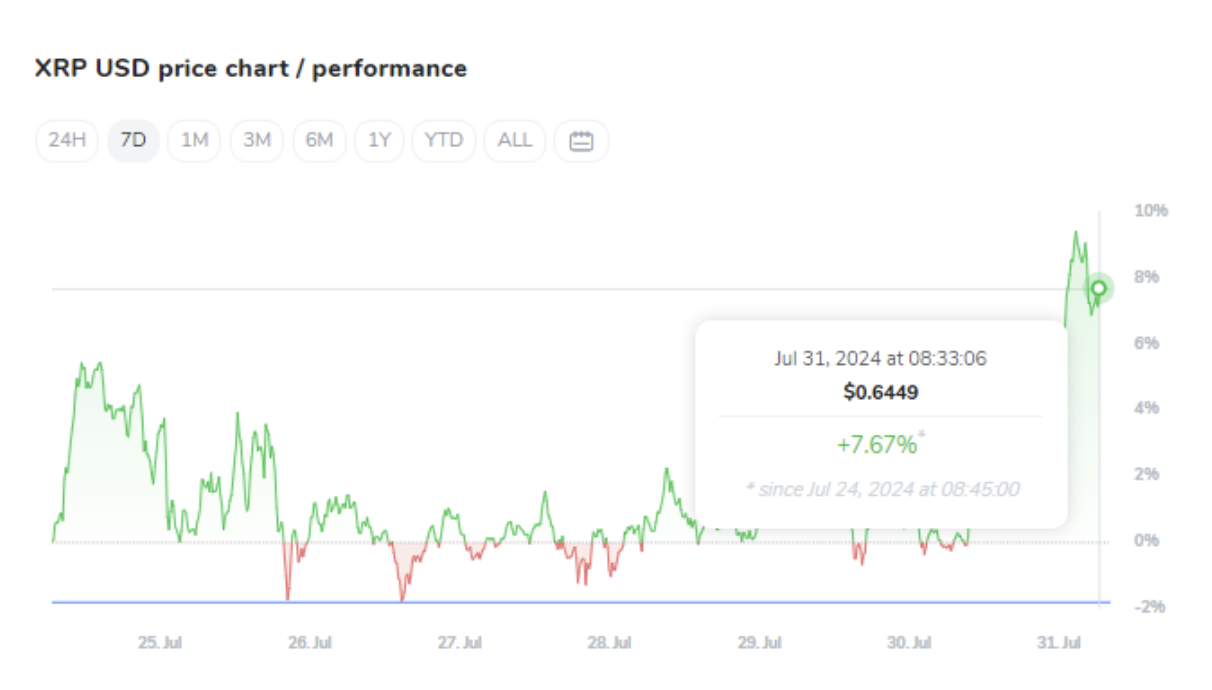Click the current price marker circle
The height and width of the screenshot is (690, 1212).
coord(1097,289)
